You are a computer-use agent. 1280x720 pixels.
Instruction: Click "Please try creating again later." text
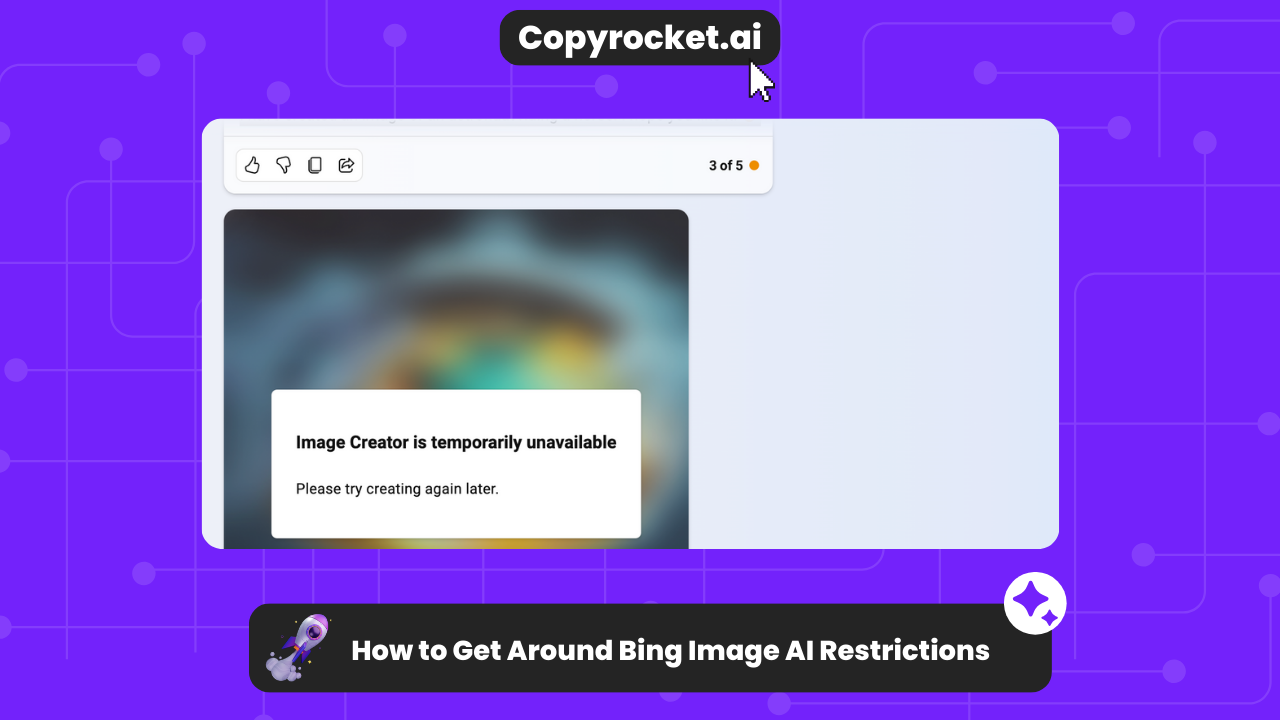[397, 489]
